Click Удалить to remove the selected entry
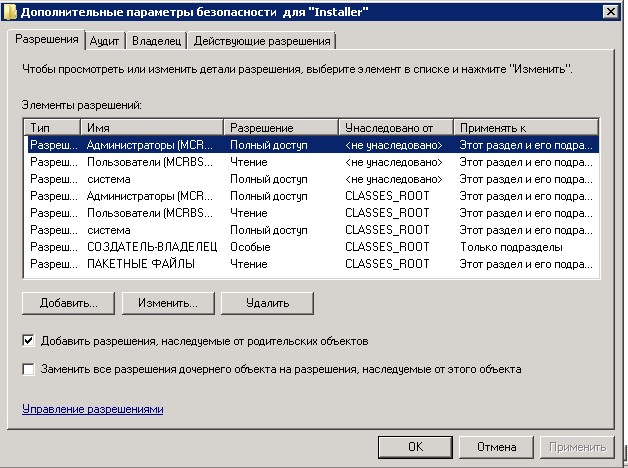Viewport: 628px width, 468px height. click(x=267, y=302)
